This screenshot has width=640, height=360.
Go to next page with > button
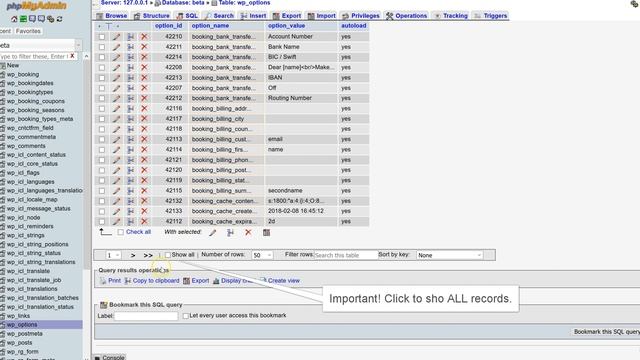[133, 256]
